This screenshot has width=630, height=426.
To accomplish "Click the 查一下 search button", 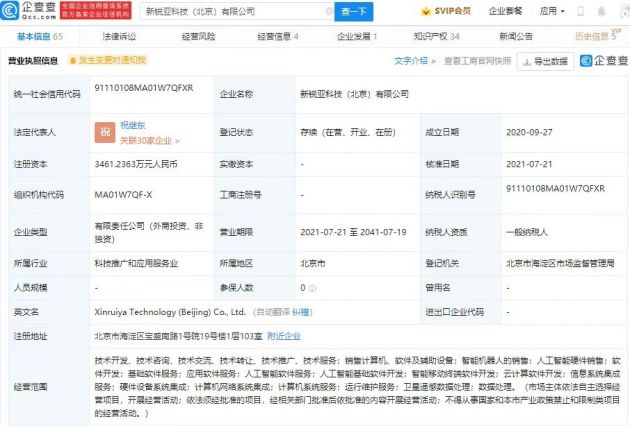I will pos(354,11).
